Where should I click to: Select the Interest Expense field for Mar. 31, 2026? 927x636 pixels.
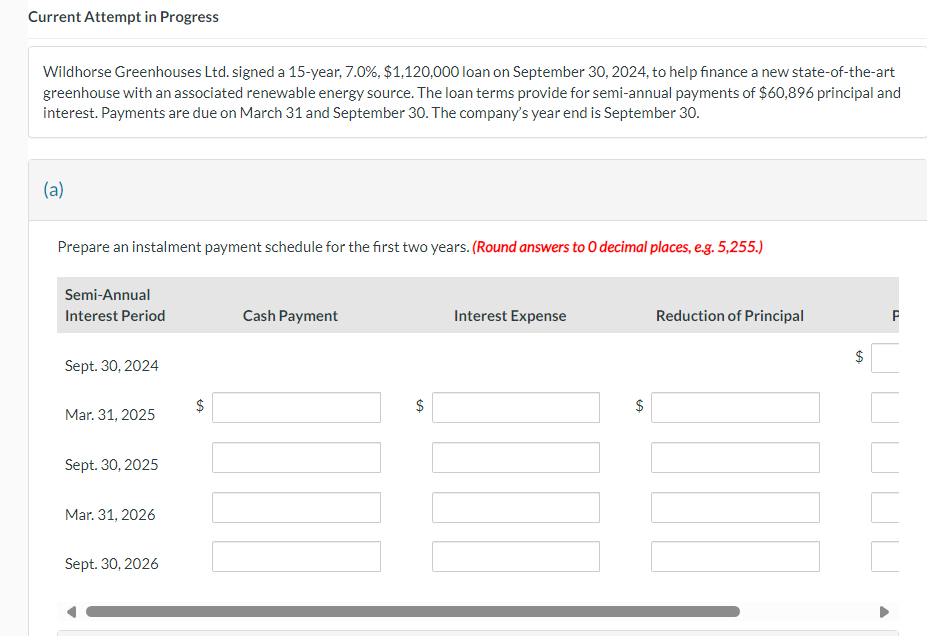[515, 507]
